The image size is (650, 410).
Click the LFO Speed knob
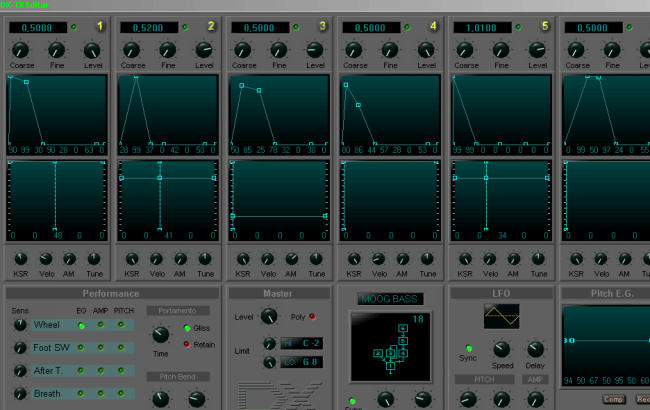502,349
